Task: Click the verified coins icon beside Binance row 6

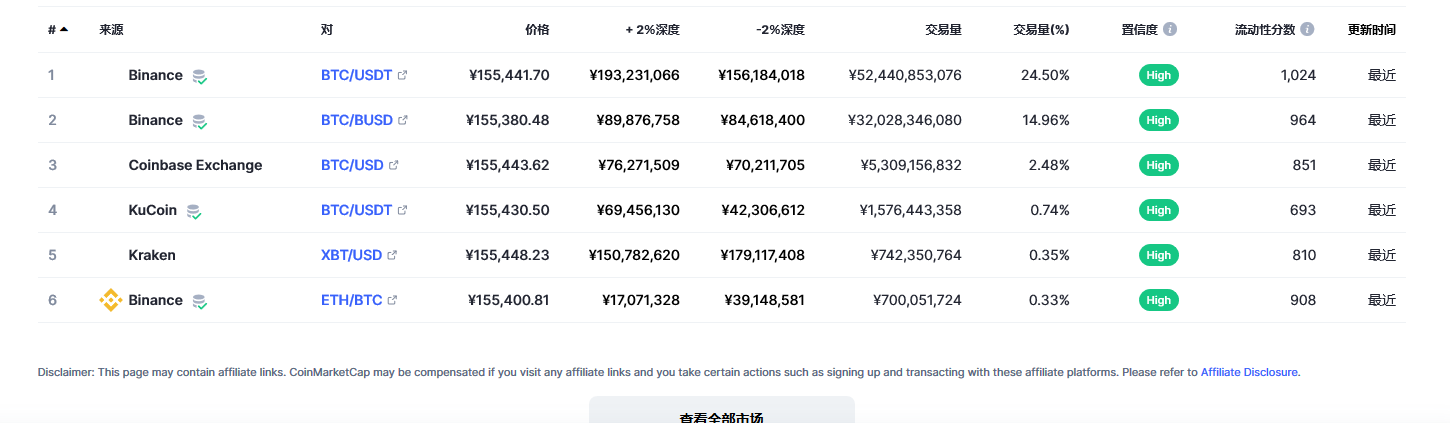Action: click(x=200, y=301)
